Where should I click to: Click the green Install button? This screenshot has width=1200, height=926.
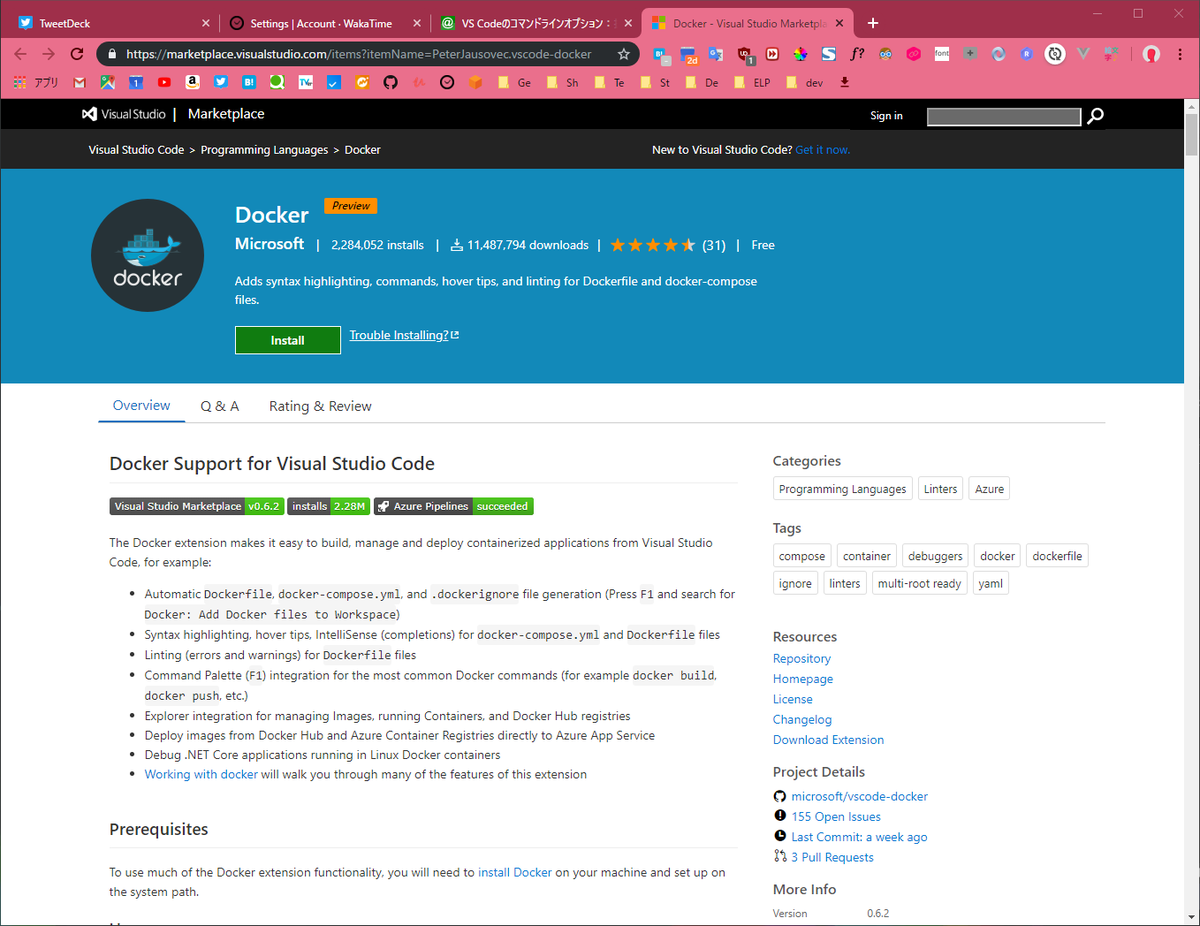coord(287,340)
